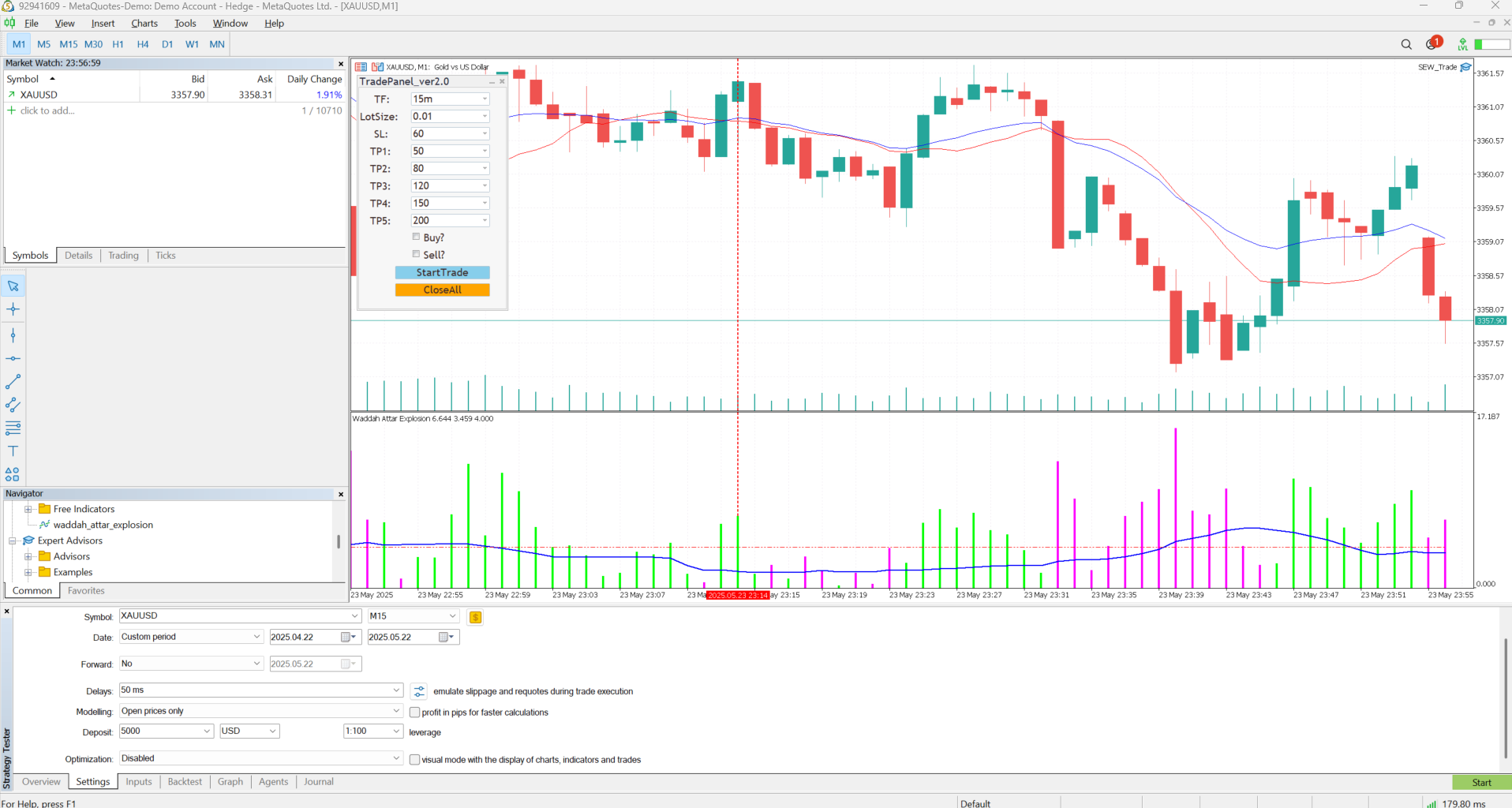Open the search magnifier icon
Viewport: 1512px width, 808px height.
(x=1406, y=44)
